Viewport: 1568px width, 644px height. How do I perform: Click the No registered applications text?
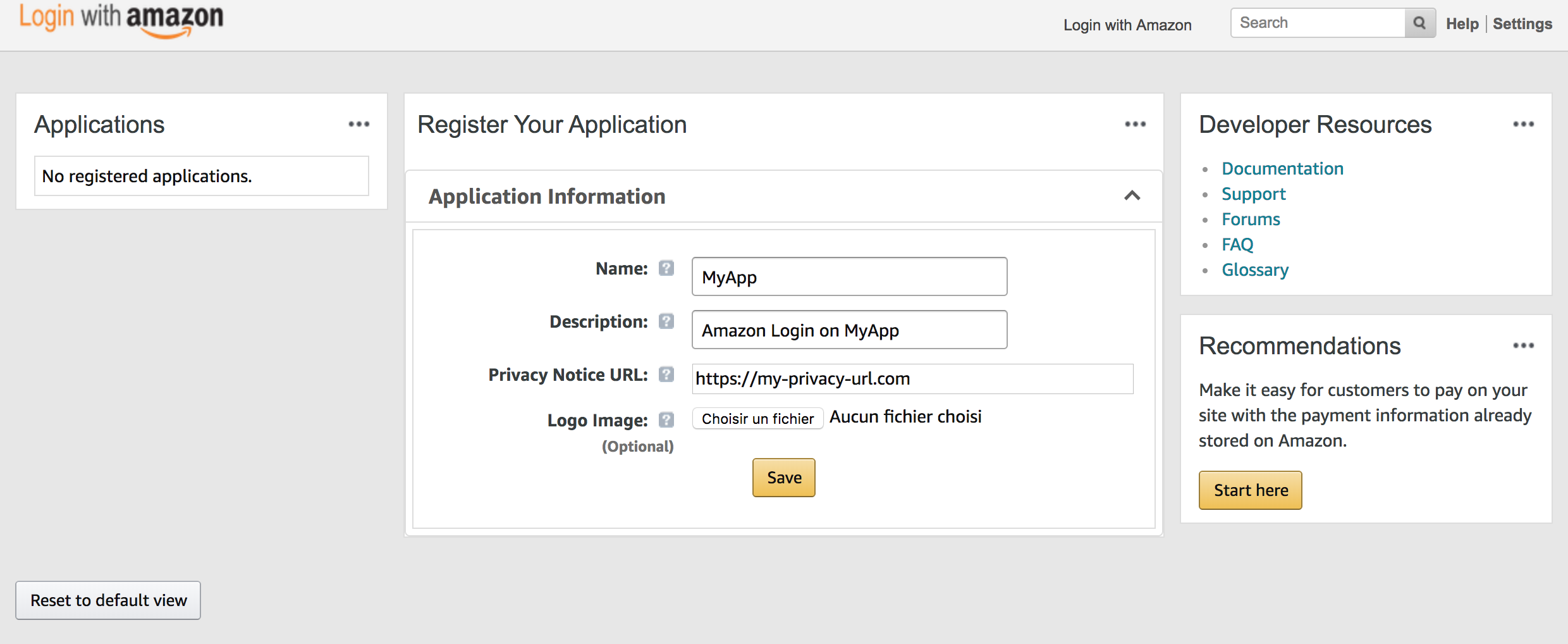coord(147,176)
